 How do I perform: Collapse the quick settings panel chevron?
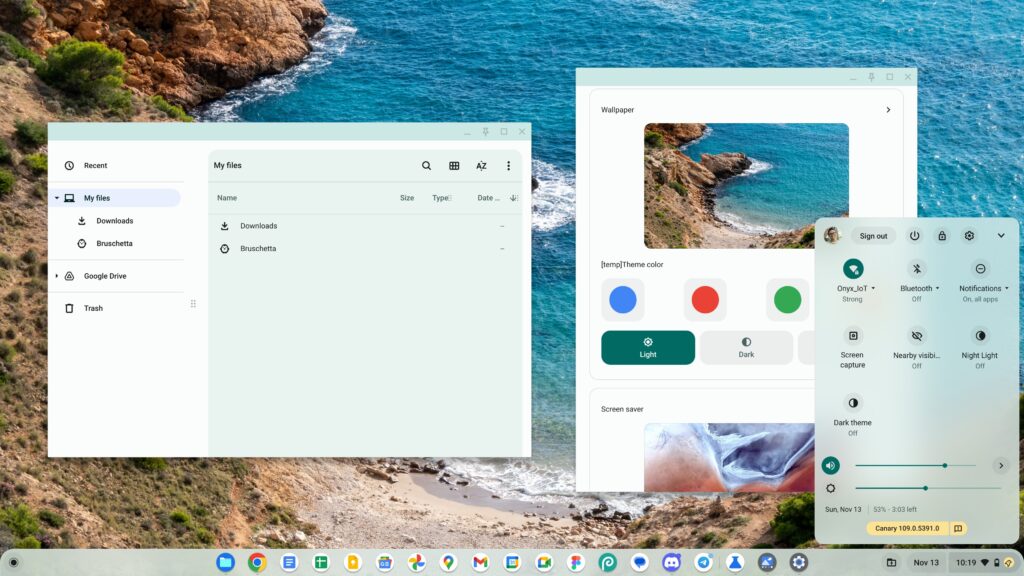pos(1001,235)
